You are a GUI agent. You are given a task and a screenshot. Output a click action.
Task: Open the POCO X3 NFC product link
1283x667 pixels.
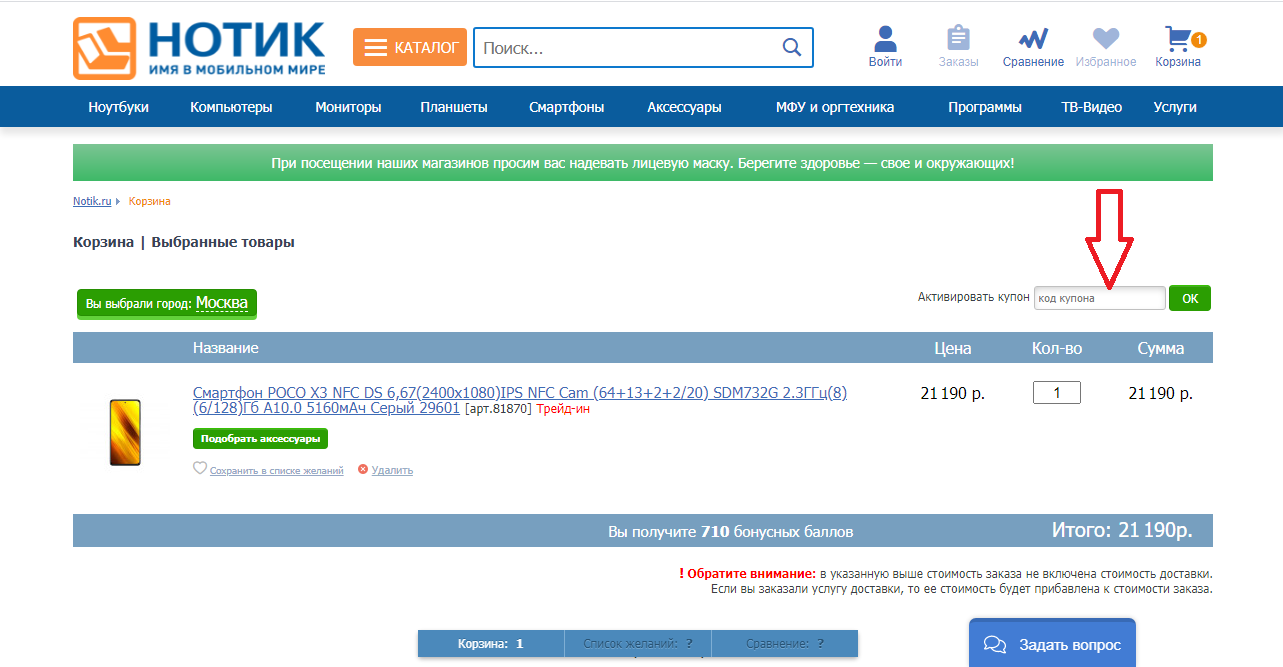tap(520, 400)
